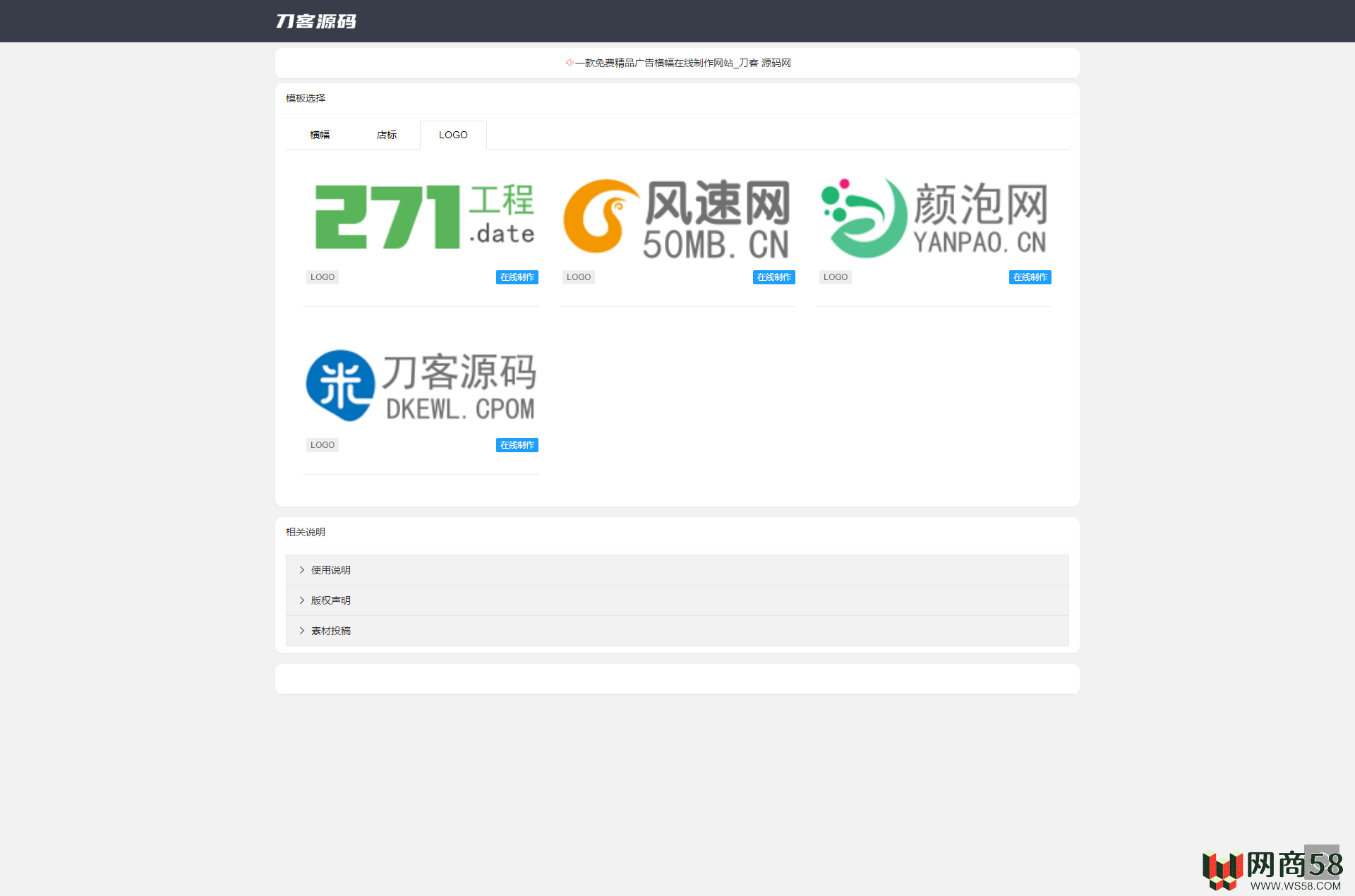Screen dimensions: 1355x896
Task: Expand the 素材投稿 section
Action: pos(677,631)
